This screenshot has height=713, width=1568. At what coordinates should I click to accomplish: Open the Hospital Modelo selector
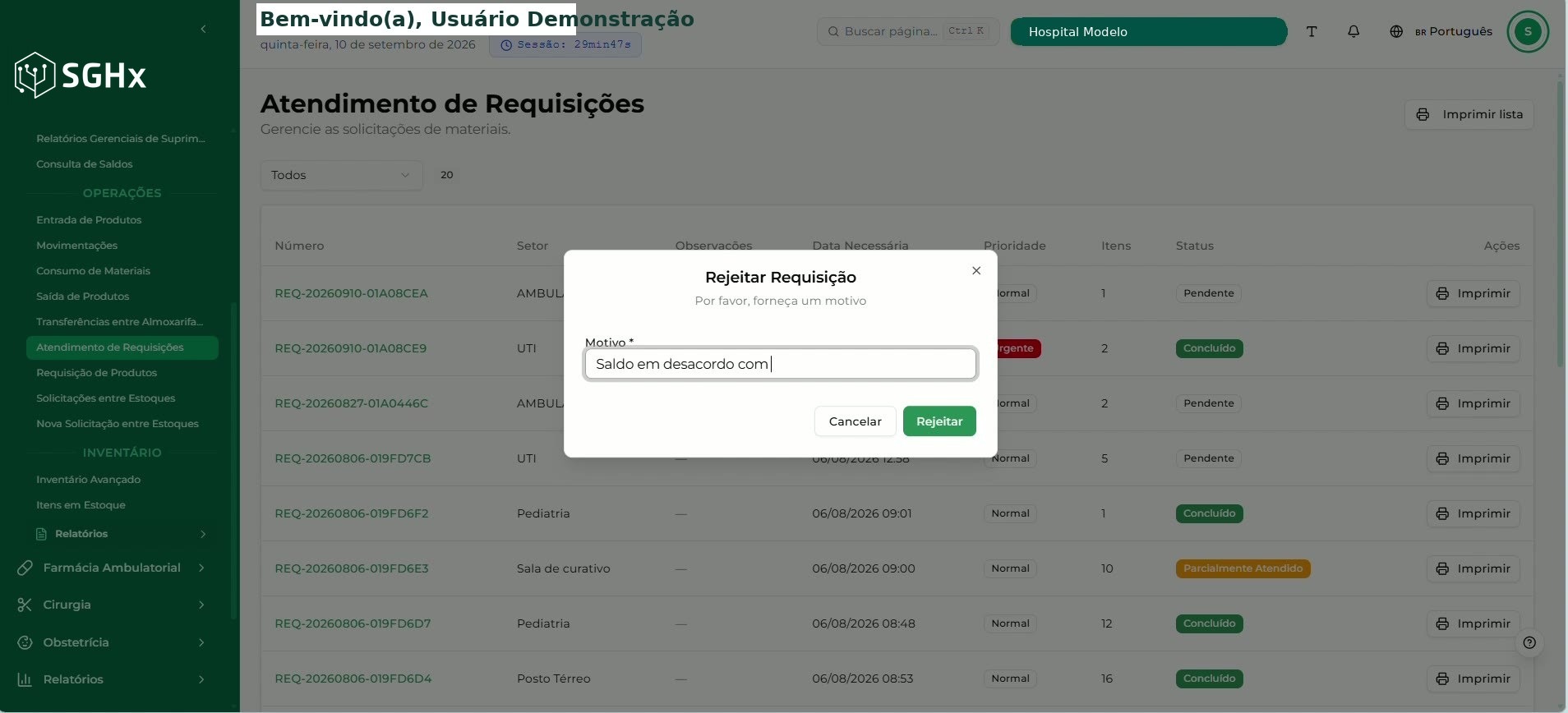[x=1148, y=31]
